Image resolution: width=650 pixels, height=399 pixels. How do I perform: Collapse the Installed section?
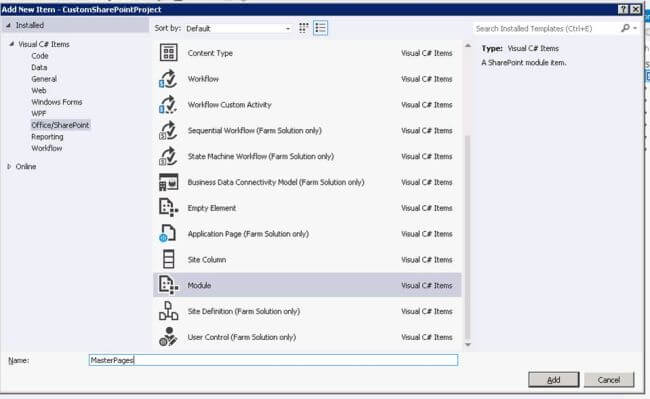click(x=8, y=25)
